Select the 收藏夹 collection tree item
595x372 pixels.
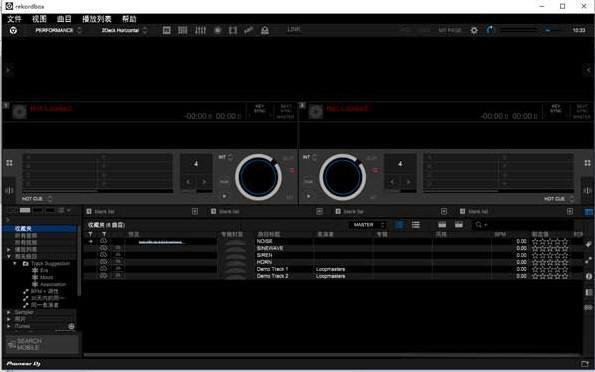(39, 229)
